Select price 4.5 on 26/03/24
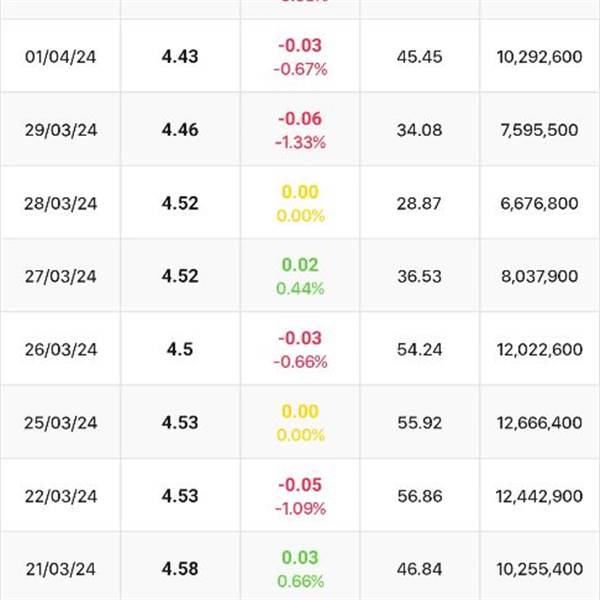Viewport: 600px width, 600px height. point(180,349)
